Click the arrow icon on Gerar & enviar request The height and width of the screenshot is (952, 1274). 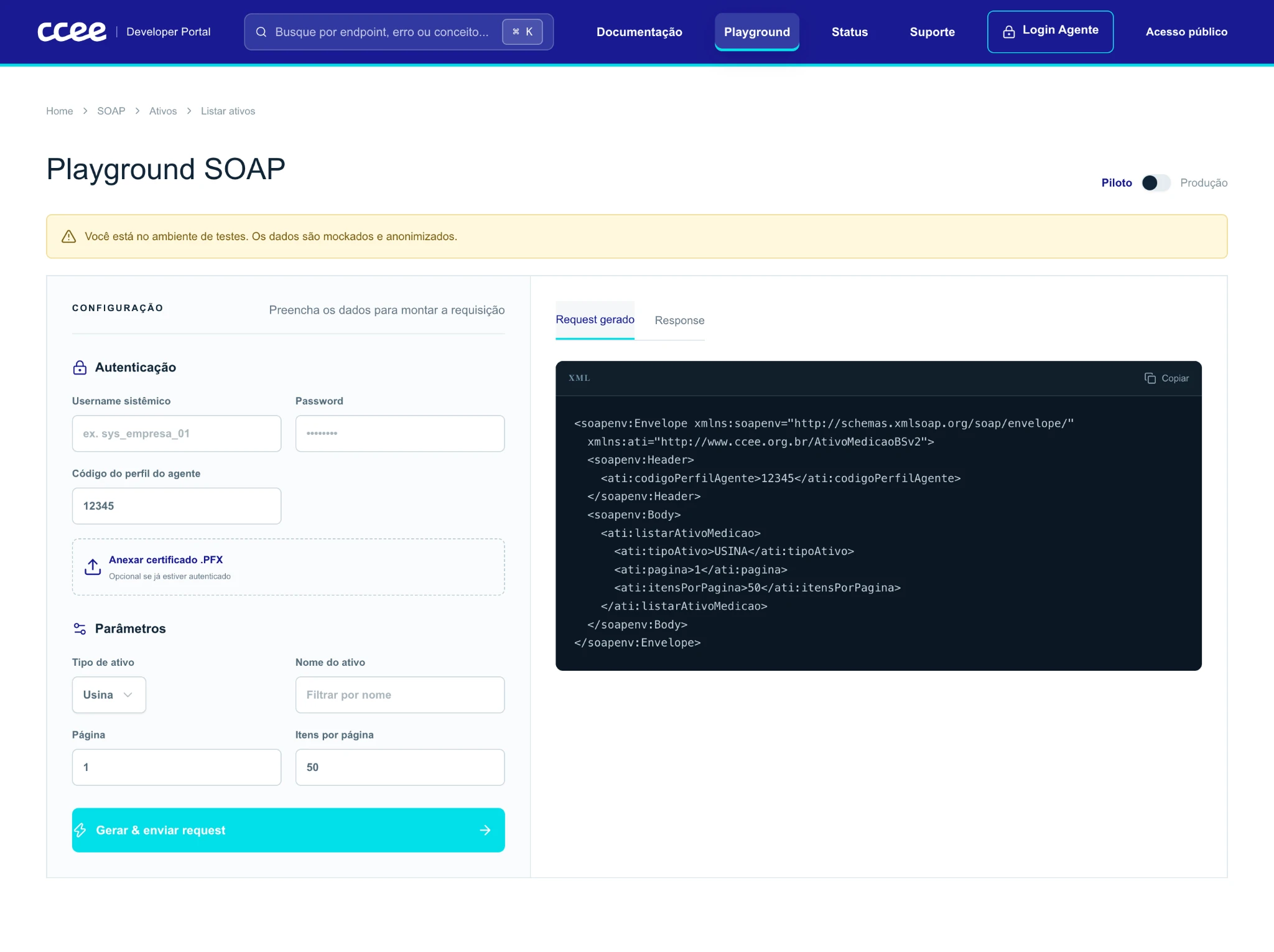485,830
